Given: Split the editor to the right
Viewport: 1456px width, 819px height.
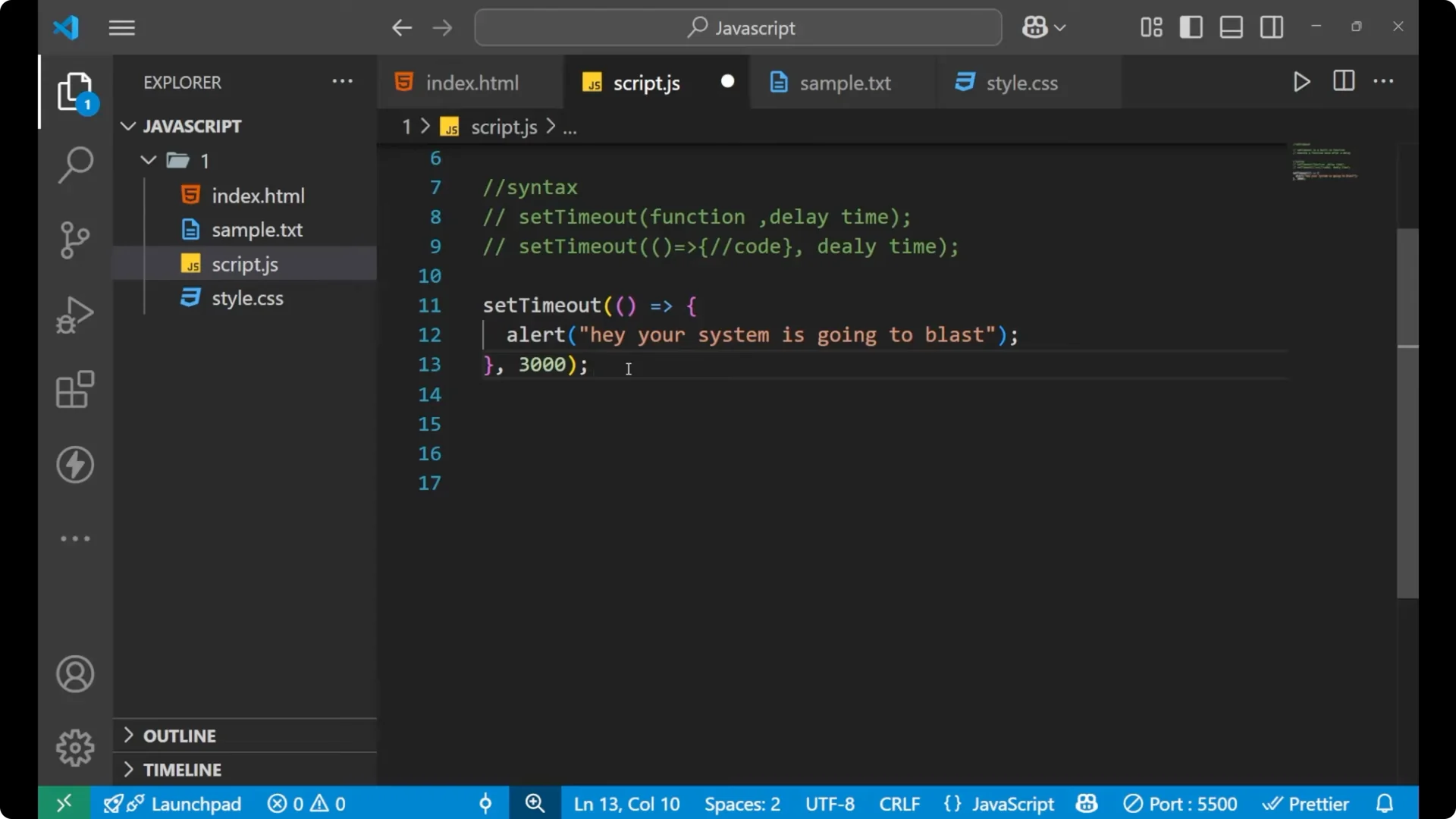Looking at the screenshot, I should (x=1343, y=81).
